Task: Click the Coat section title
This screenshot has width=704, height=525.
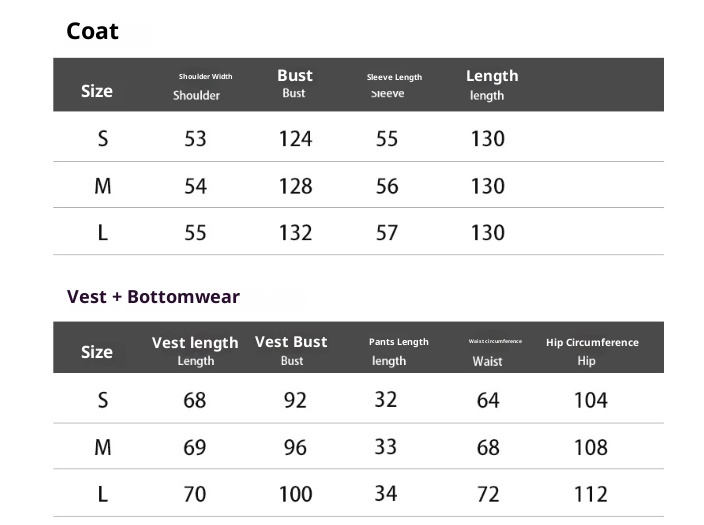Action: click(x=92, y=31)
